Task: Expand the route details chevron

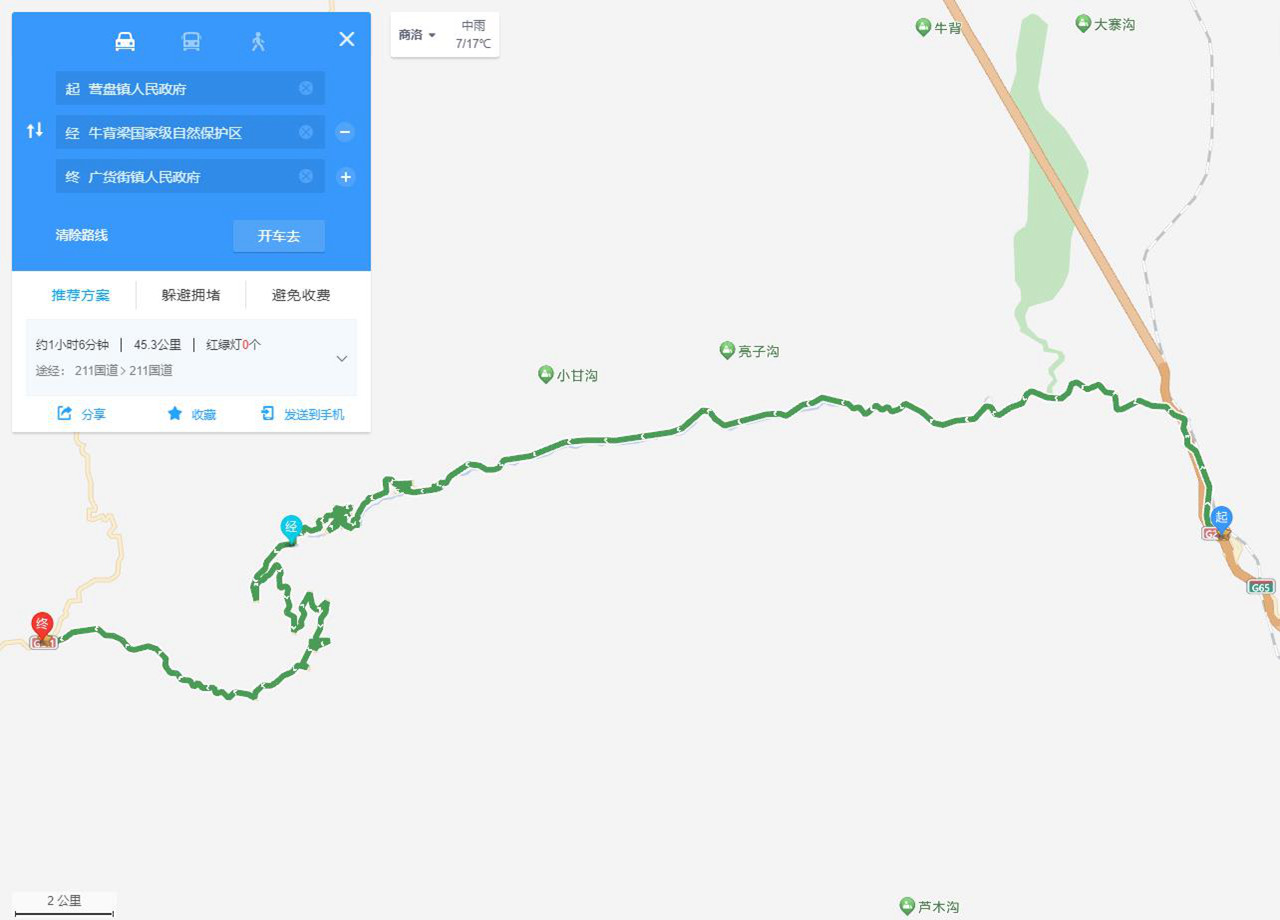Action: click(342, 358)
